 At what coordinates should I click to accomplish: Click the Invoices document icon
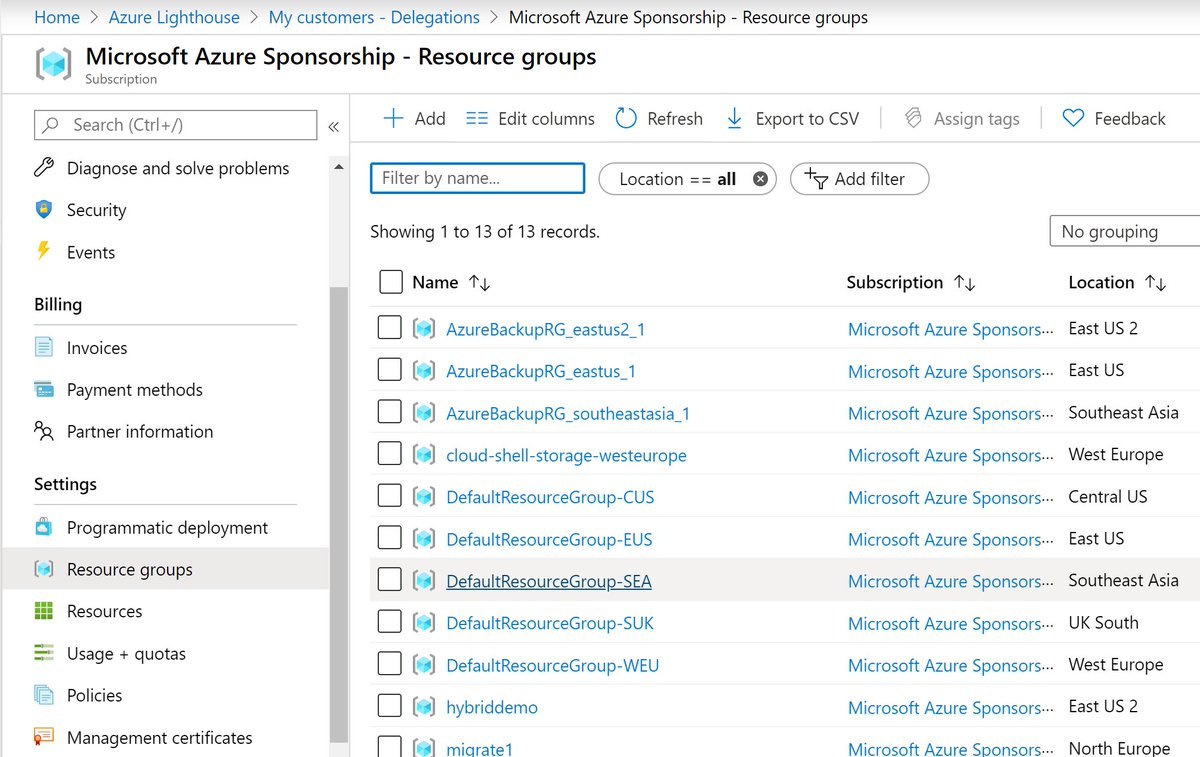(43, 348)
